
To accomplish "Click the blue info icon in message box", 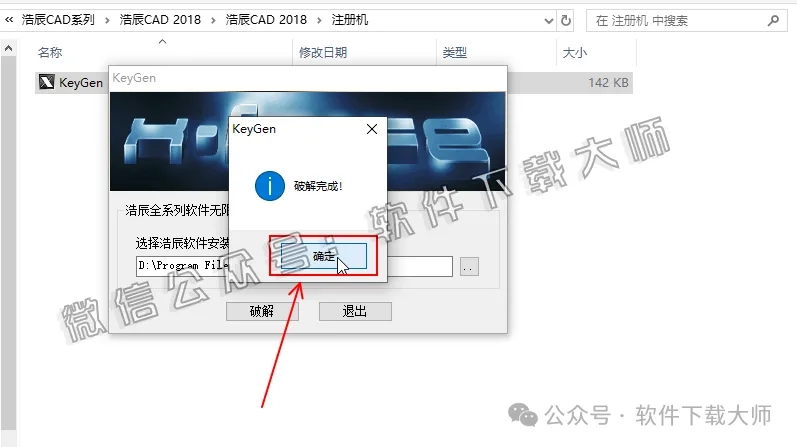I will 269,186.
